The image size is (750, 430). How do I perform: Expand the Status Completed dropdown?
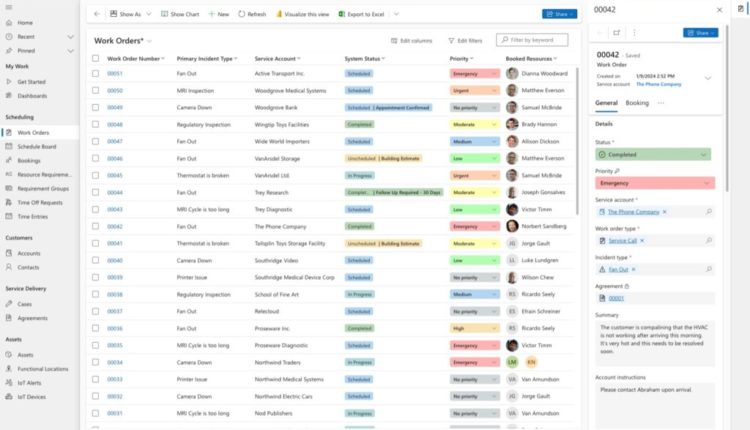click(x=706, y=155)
